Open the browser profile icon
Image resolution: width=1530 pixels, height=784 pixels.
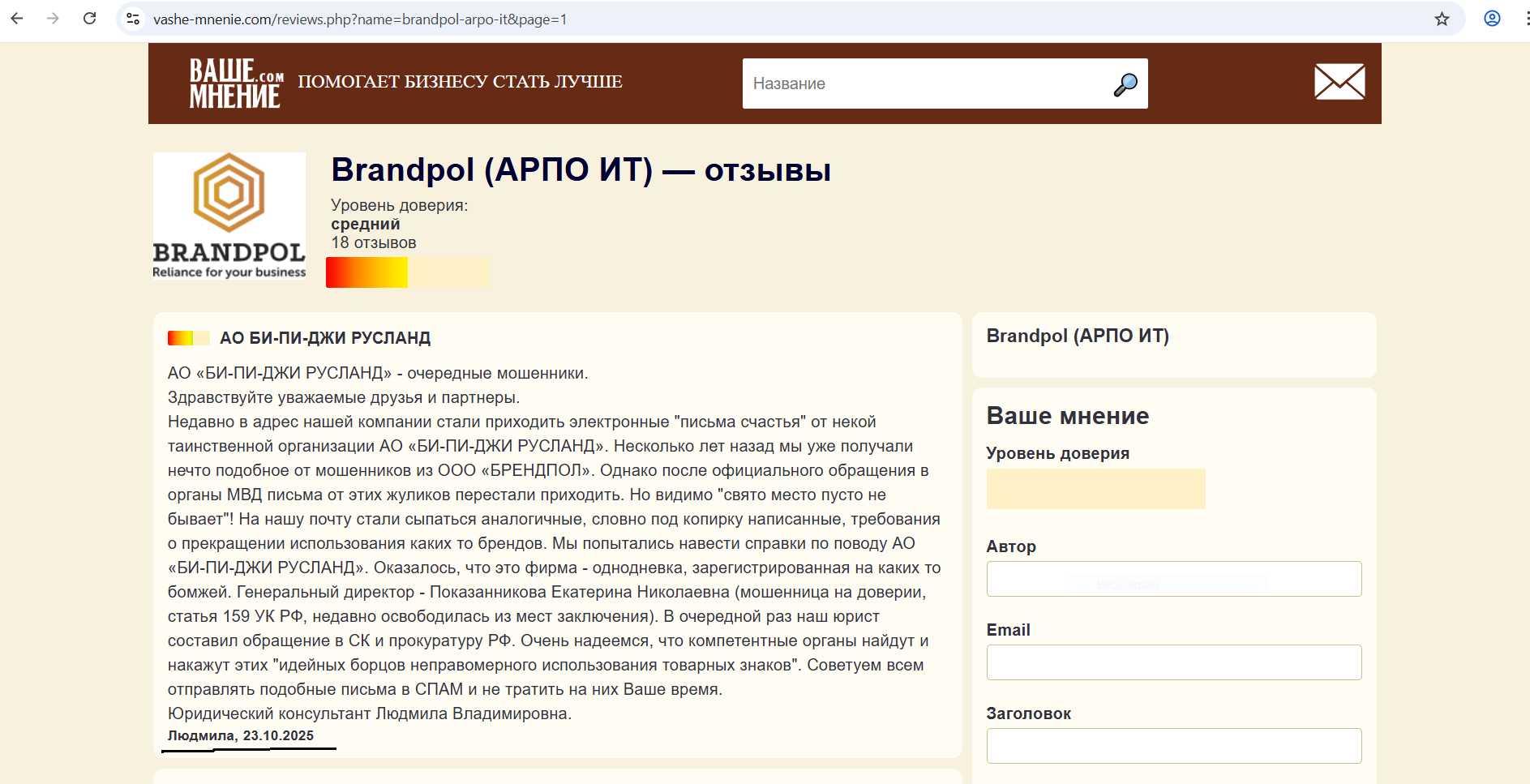pyautogui.click(x=1492, y=19)
